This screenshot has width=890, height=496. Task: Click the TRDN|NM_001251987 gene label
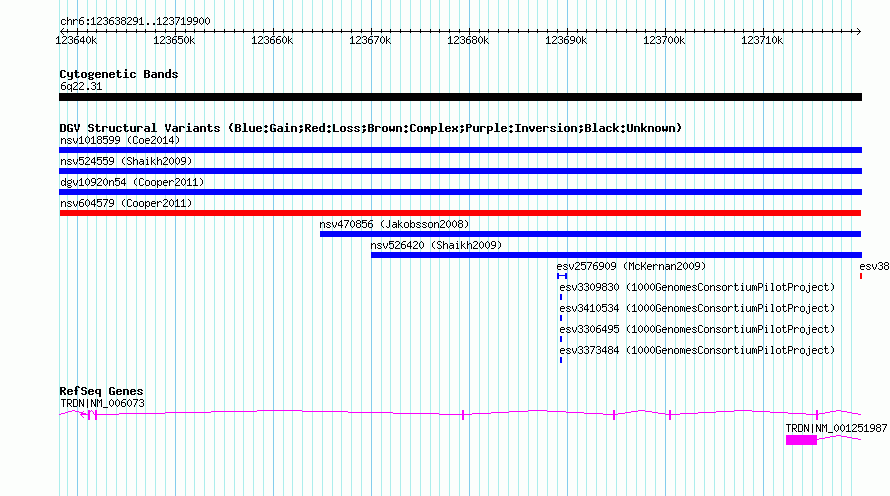pyautogui.click(x=836, y=428)
